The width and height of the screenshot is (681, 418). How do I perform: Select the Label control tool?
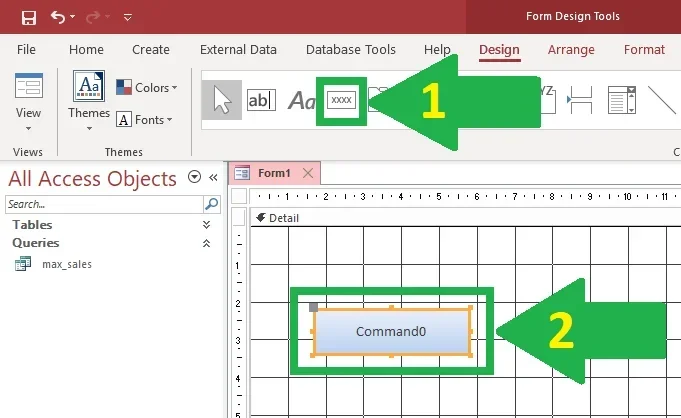(301, 100)
